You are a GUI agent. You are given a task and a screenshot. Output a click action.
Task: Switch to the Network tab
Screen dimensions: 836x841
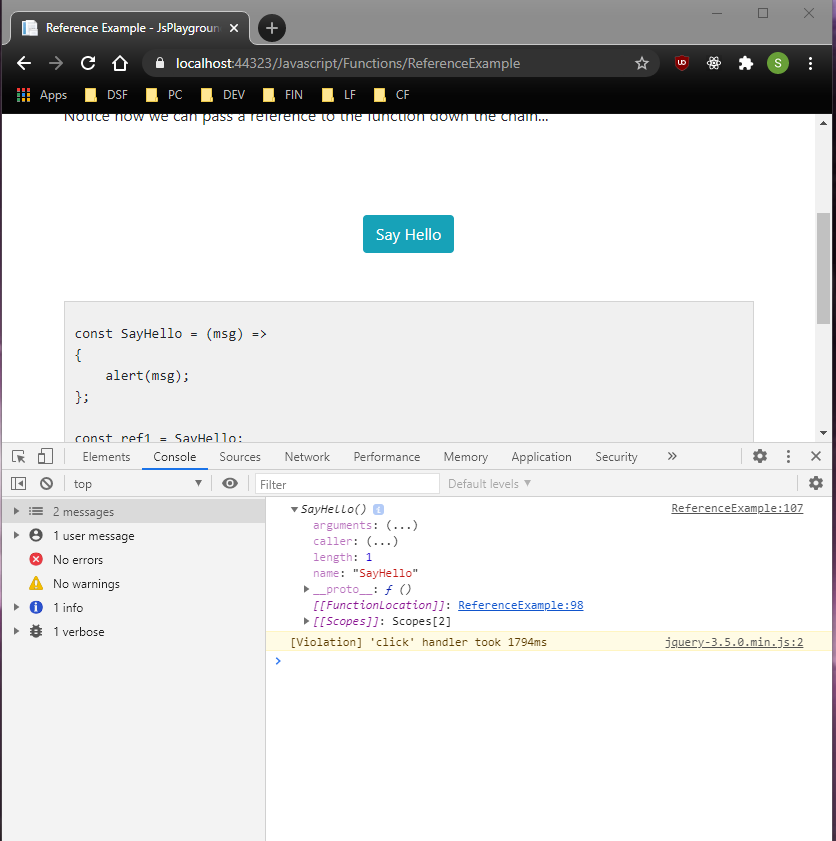(307, 457)
